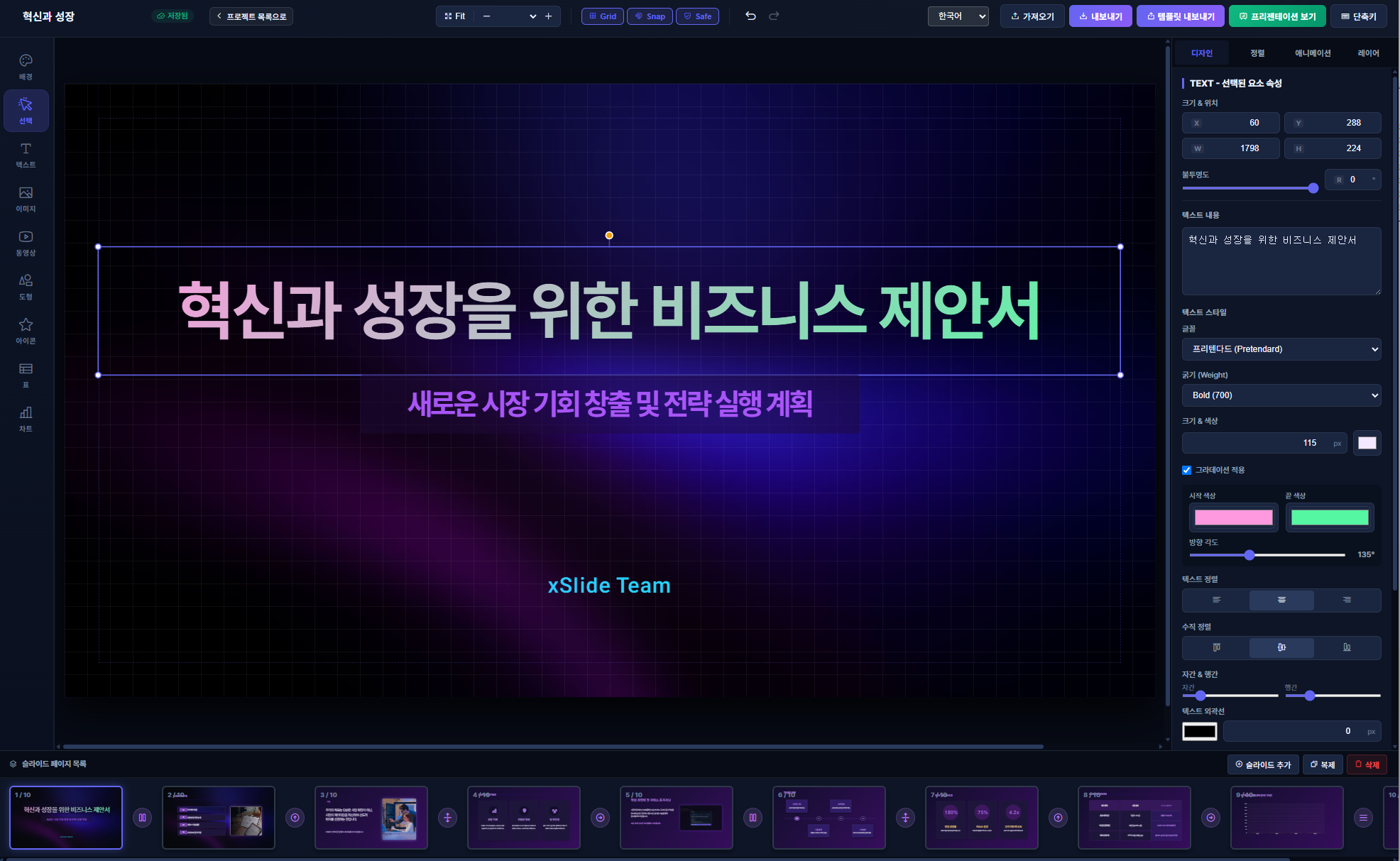1400x861 pixels.
Task: Open the 차트 chart tool
Action: [26, 419]
